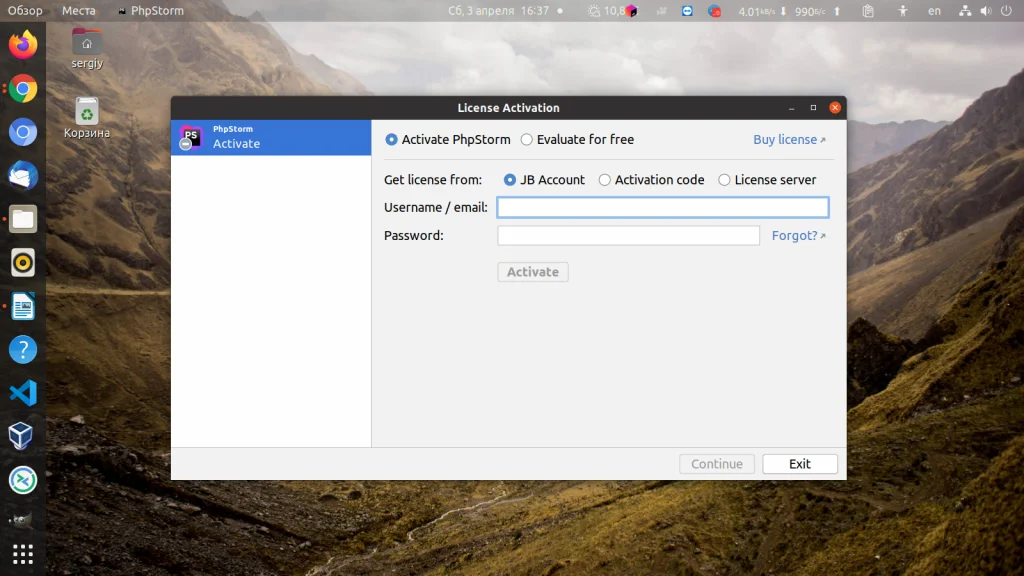Select the PhpStorm icon in the activation sidebar

(189, 137)
